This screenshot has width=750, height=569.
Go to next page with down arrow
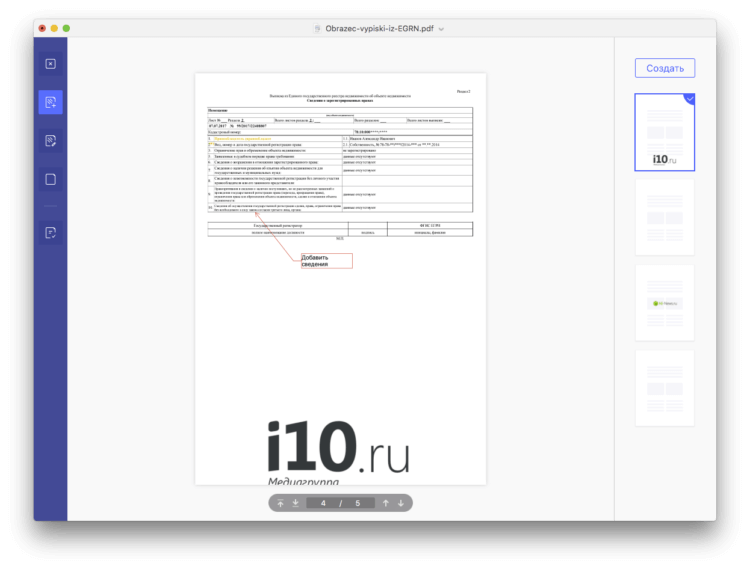tap(401, 502)
